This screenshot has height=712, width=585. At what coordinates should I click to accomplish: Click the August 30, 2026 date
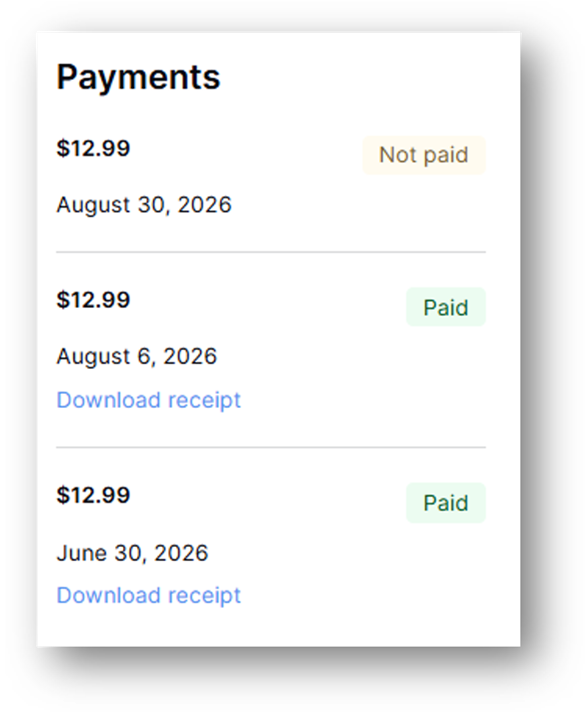[144, 205]
